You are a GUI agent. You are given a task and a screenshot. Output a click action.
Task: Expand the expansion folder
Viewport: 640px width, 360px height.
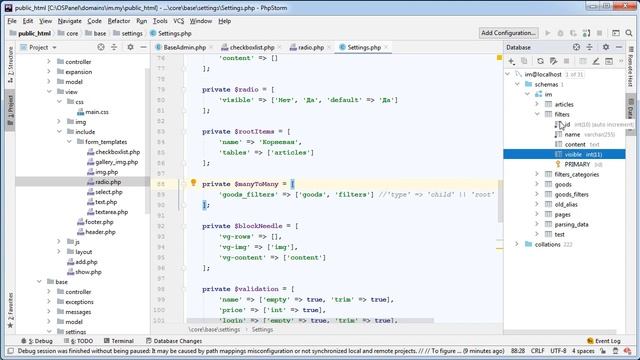(49, 71)
